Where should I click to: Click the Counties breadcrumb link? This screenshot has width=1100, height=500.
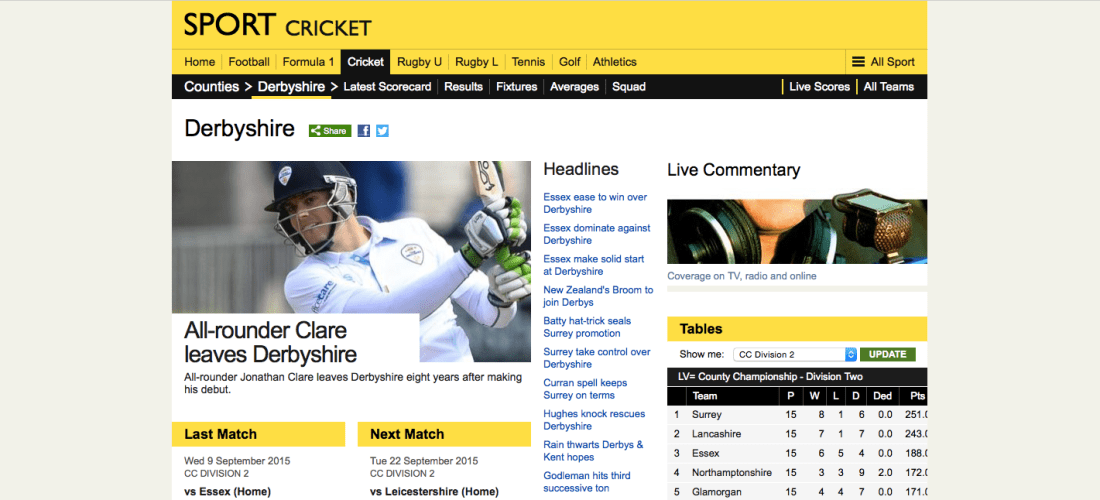tap(211, 87)
